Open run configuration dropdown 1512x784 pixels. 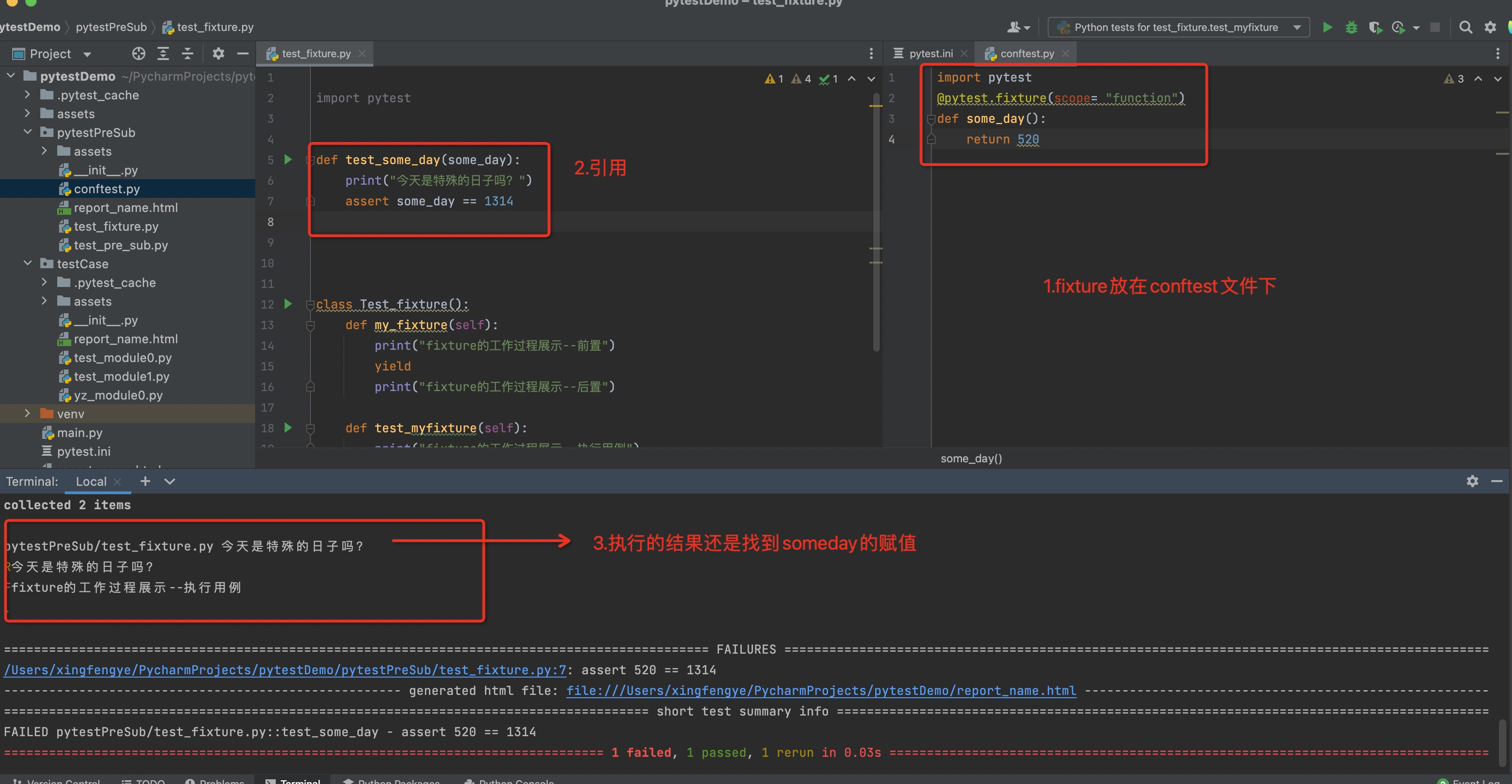tap(1297, 27)
